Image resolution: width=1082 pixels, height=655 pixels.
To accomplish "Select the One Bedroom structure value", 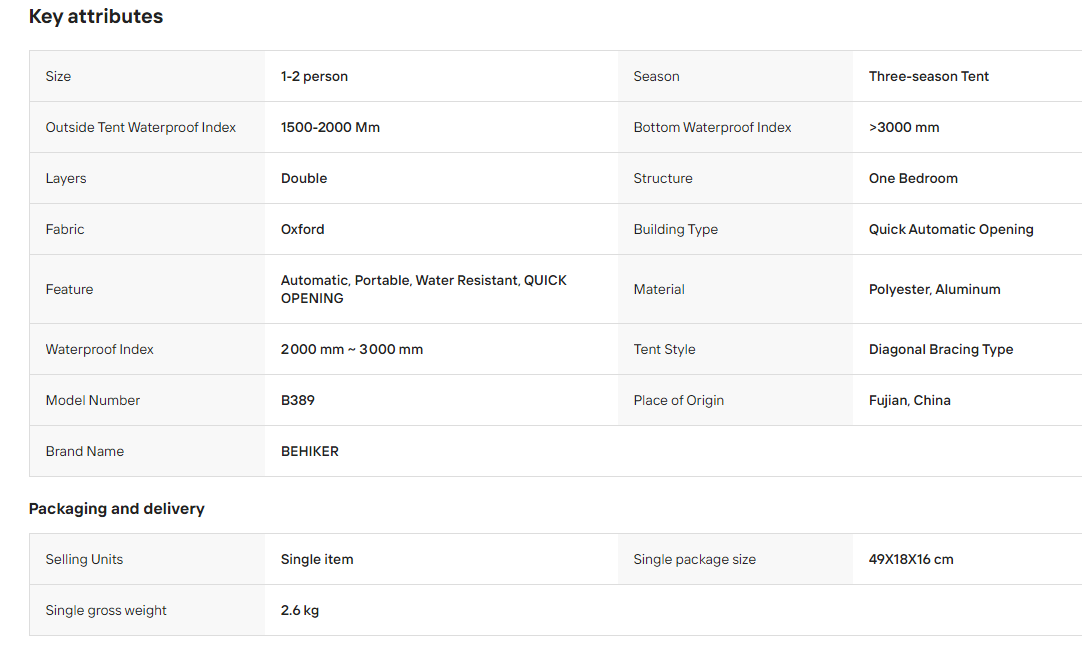I will pos(913,179).
